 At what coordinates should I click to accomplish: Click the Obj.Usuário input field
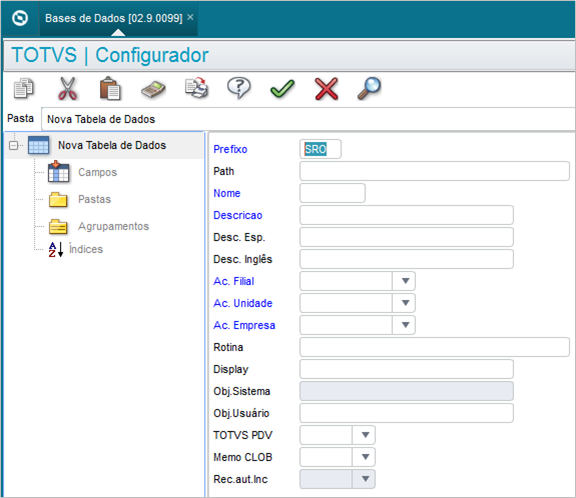click(x=407, y=413)
